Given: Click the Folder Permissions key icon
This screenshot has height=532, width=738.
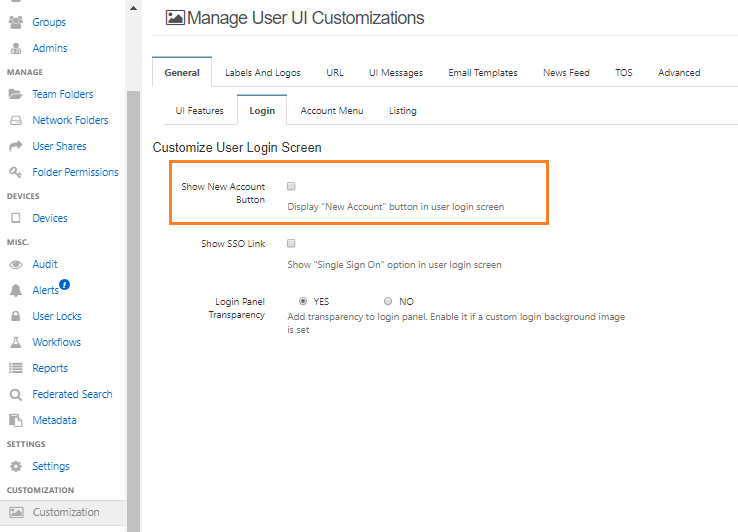Looking at the screenshot, I should pyautogui.click(x=15, y=172).
